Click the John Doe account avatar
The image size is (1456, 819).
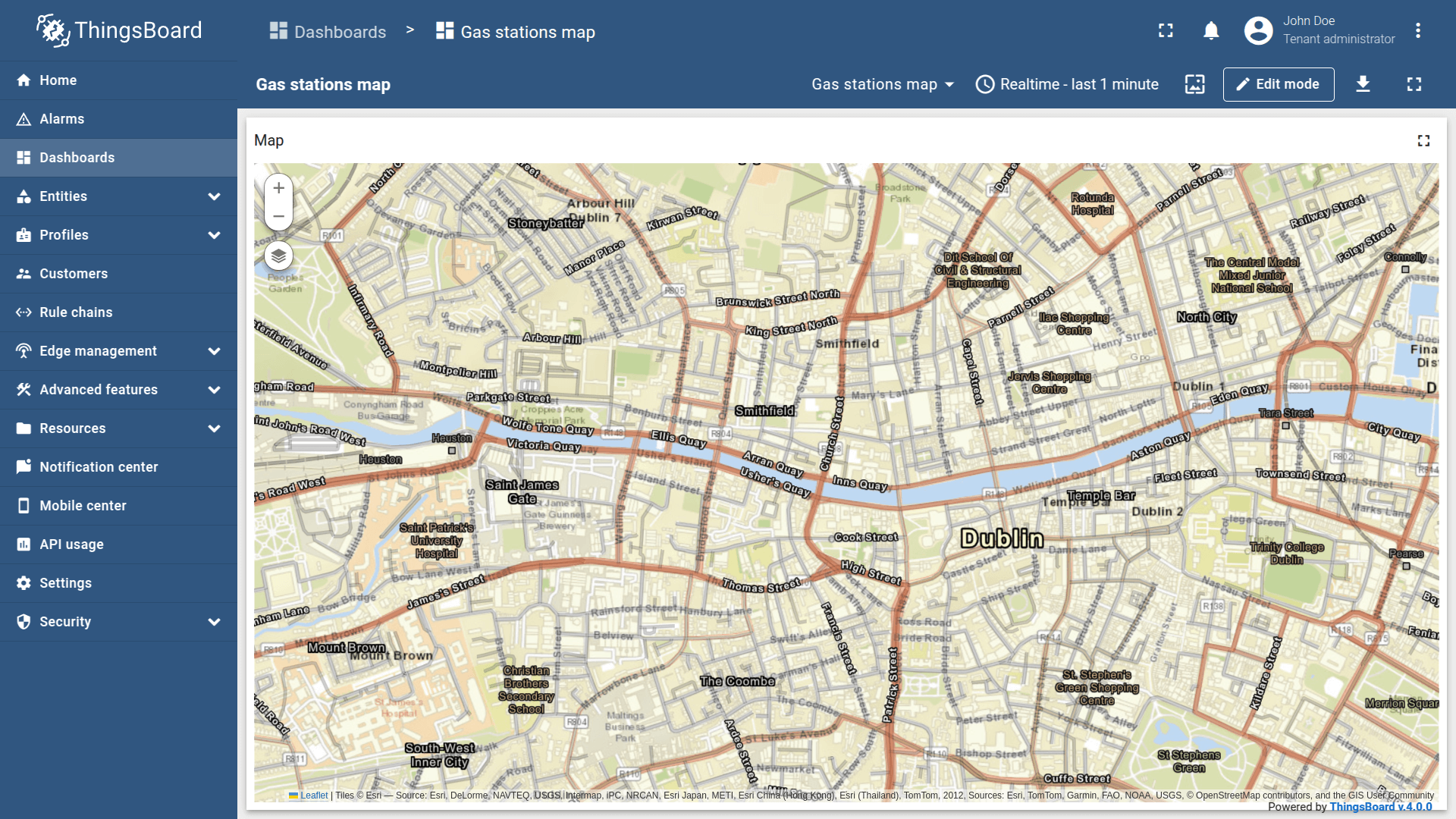(1258, 31)
